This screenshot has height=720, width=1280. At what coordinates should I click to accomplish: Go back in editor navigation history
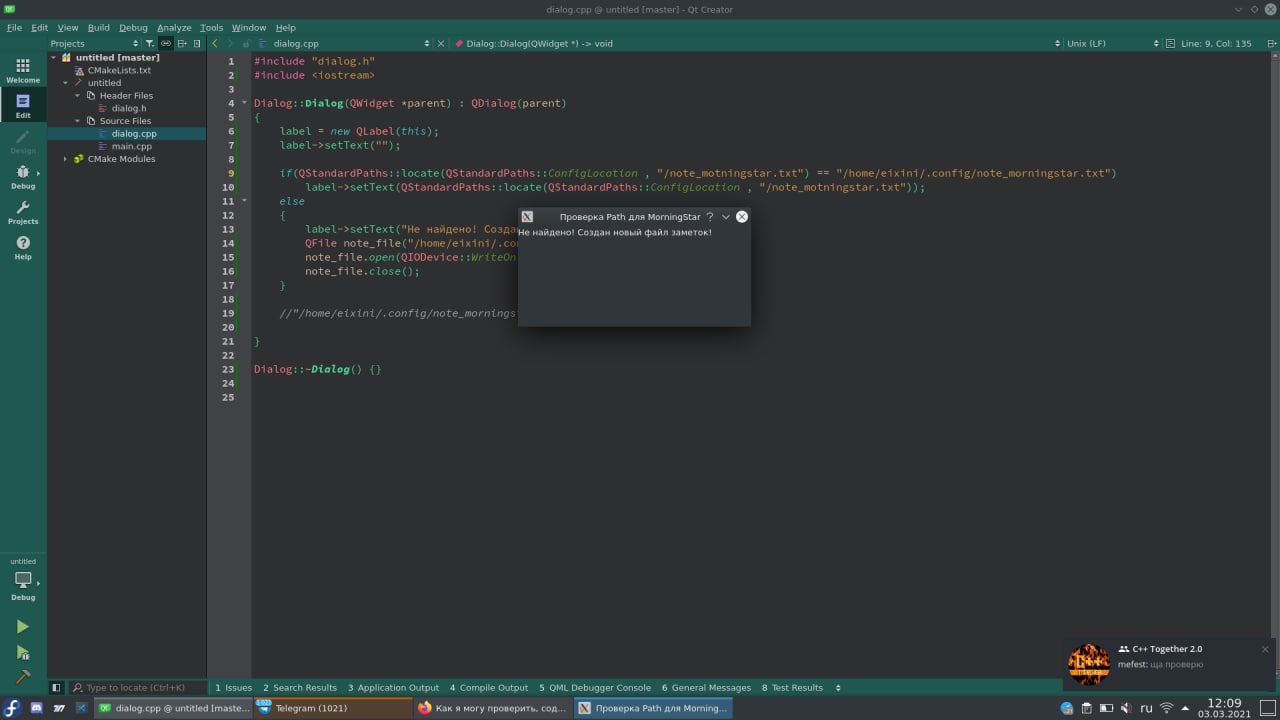click(215, 43)
